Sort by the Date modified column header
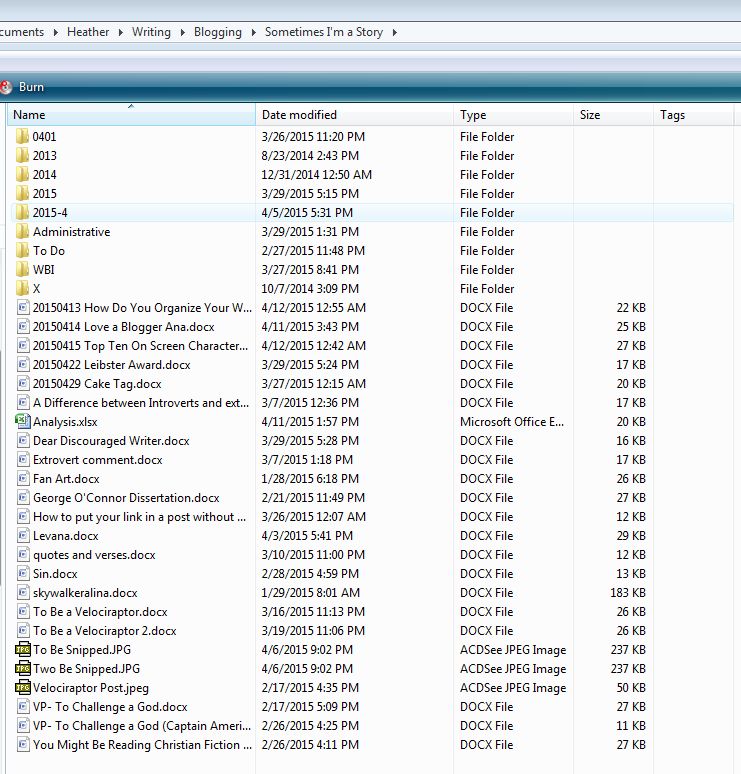Image resolution: width=741 pixels, height=774 pixels. [x=354, y=115]
